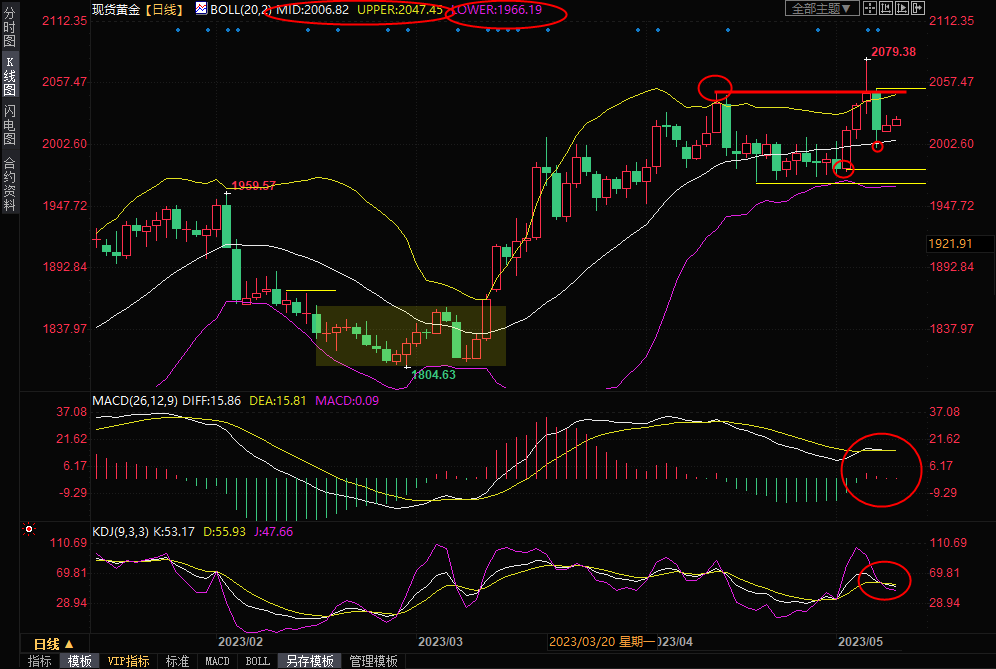Click the compress chart left icon
The image size is (996, 669).
coord(886,8)
